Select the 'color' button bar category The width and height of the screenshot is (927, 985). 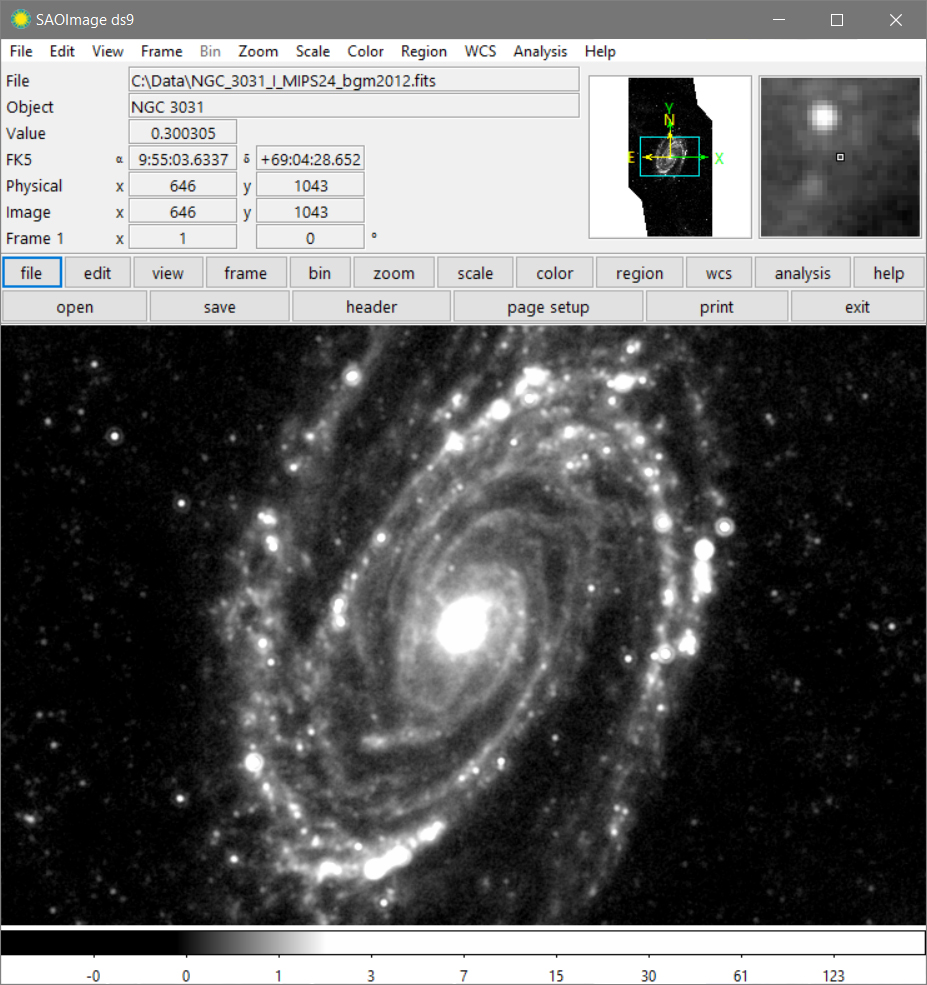[555, 273]
